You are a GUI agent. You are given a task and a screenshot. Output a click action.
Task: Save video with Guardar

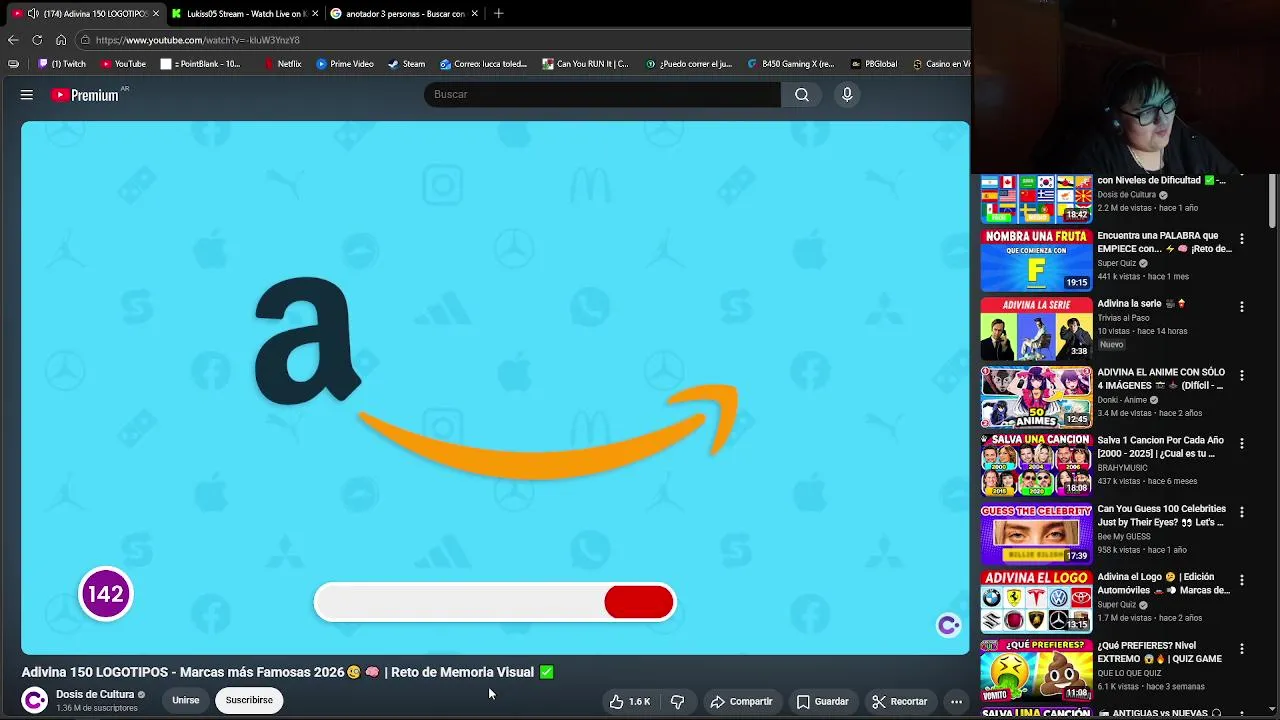(822, 701)
